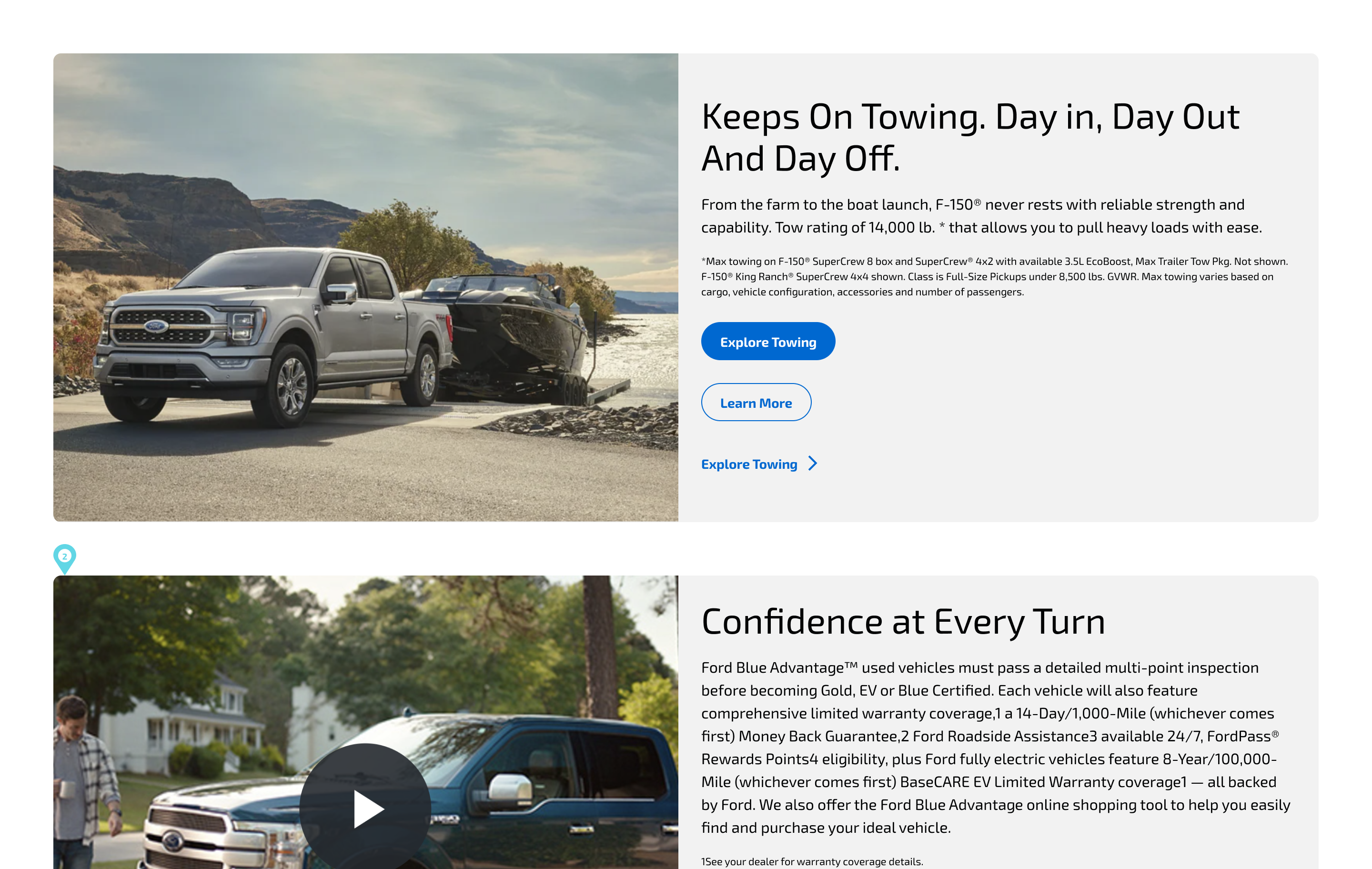Screen dimensions: 1372x869
Task: Click the F-150 tow rating description text
Action: pos(981,216)
